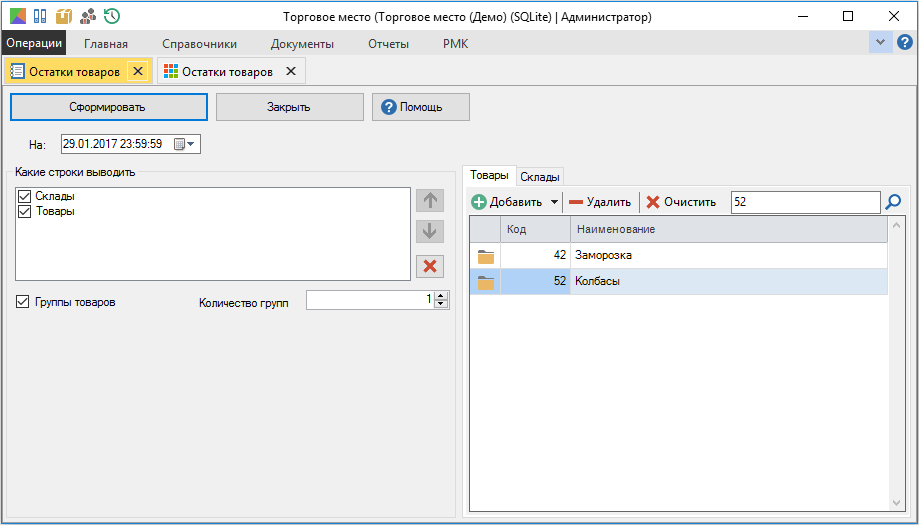Viewport: 919px width, 525px height.
Task: Move selected row up with arrow button
Action: [x=430, y=200]
